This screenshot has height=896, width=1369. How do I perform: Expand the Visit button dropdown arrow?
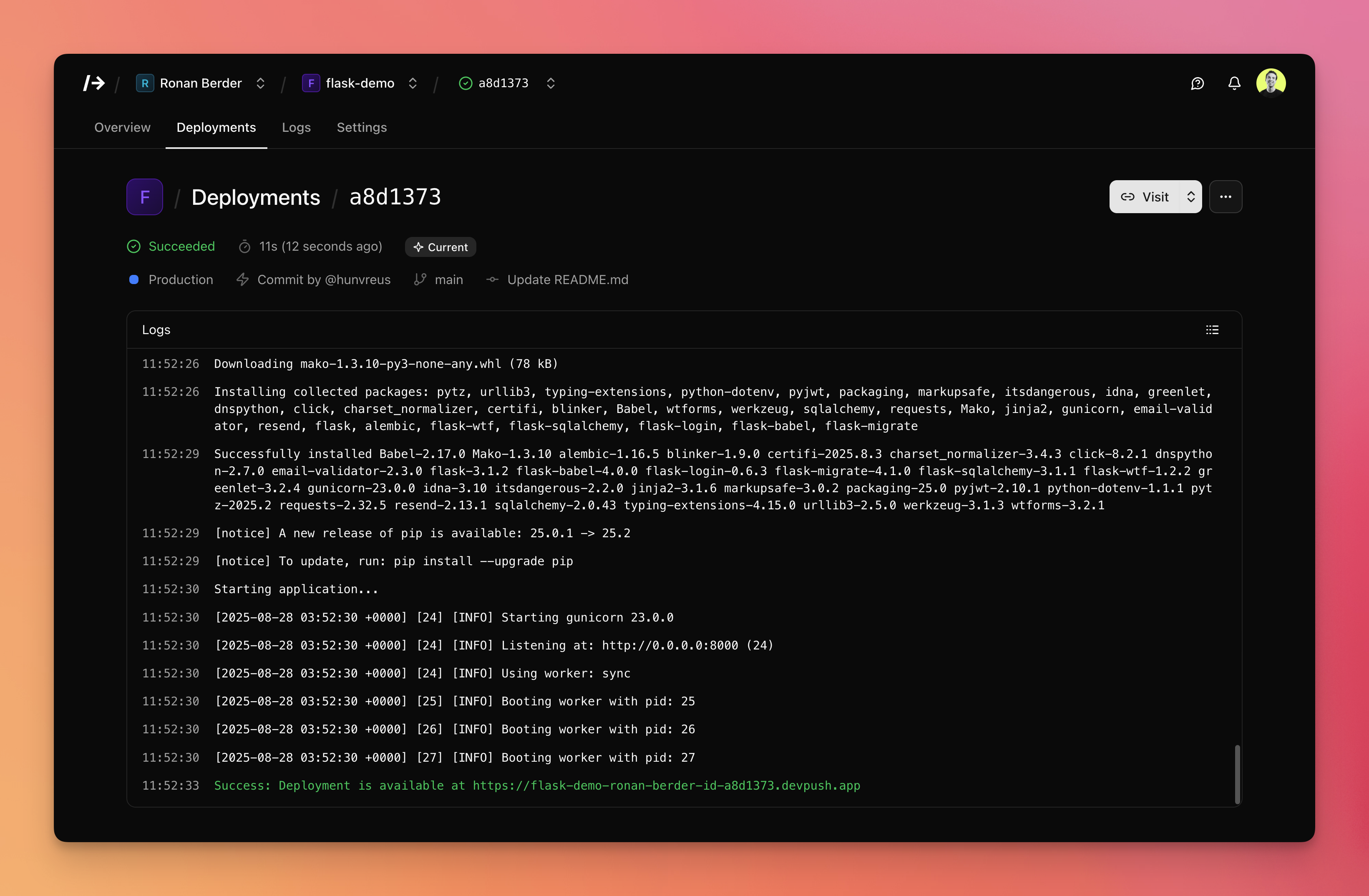[1191, 197]
